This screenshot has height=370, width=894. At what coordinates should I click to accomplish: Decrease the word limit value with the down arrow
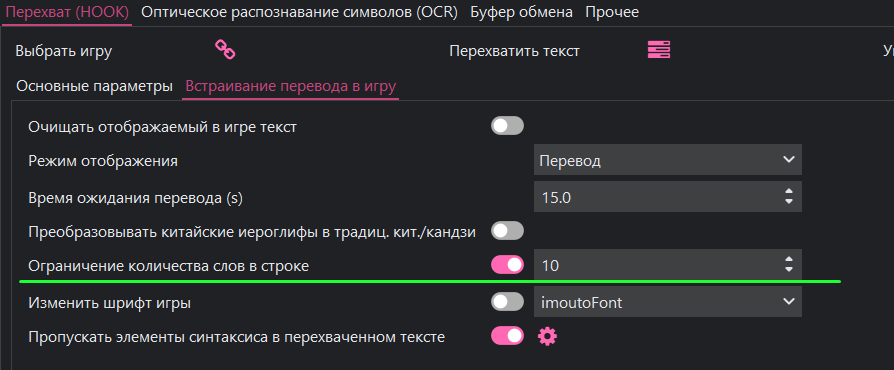tap(789, 269)
